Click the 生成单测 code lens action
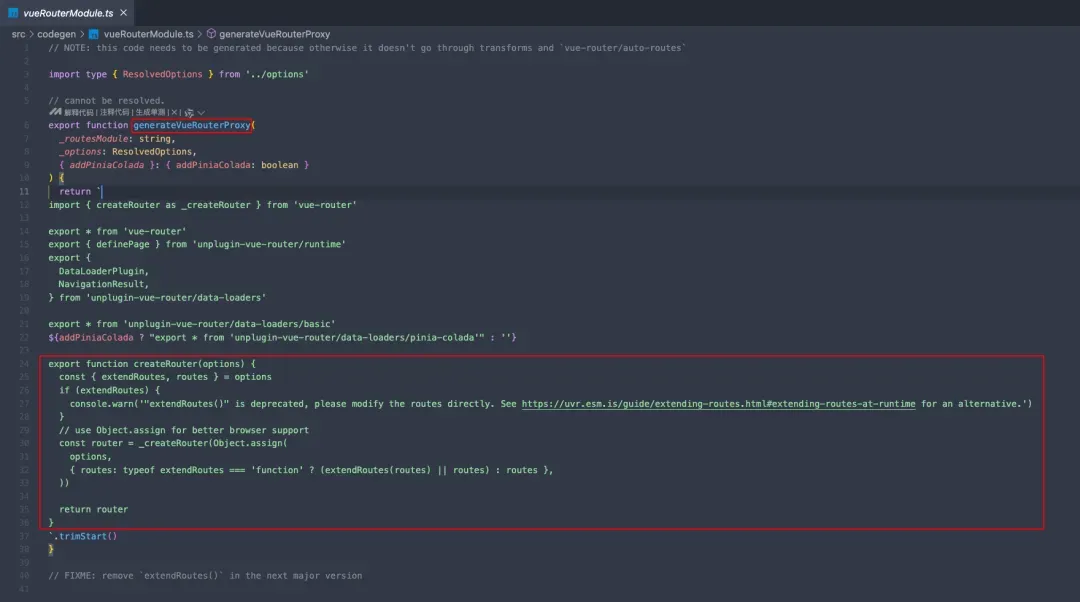This screenshot has height=602, width=1080. click(x=150, y=112)
